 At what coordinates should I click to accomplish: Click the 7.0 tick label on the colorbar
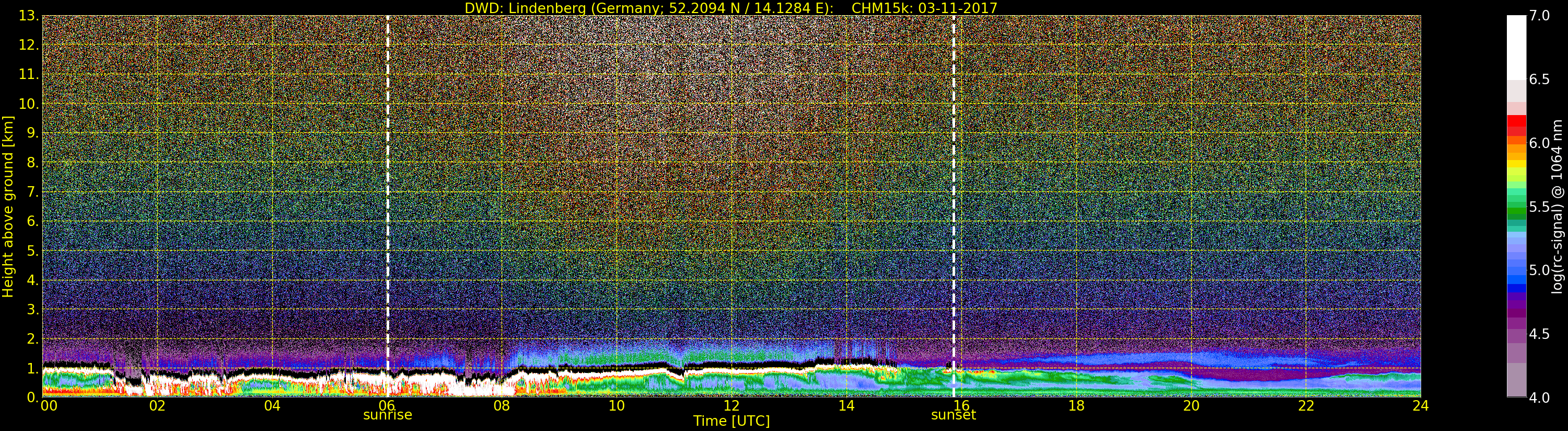tap(1539, 16)
